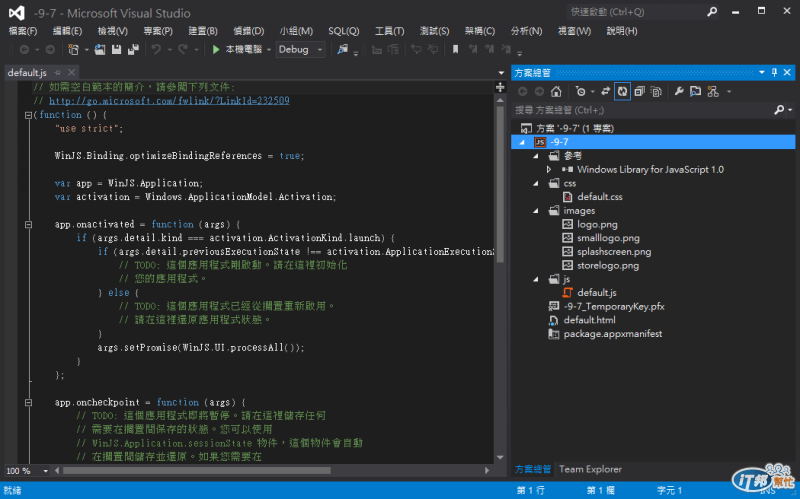Image resolution: width=800 pixels, height=499 pixels.
Task: Open the editor zoom 100 % dropdown
Action: coord(45,471)
